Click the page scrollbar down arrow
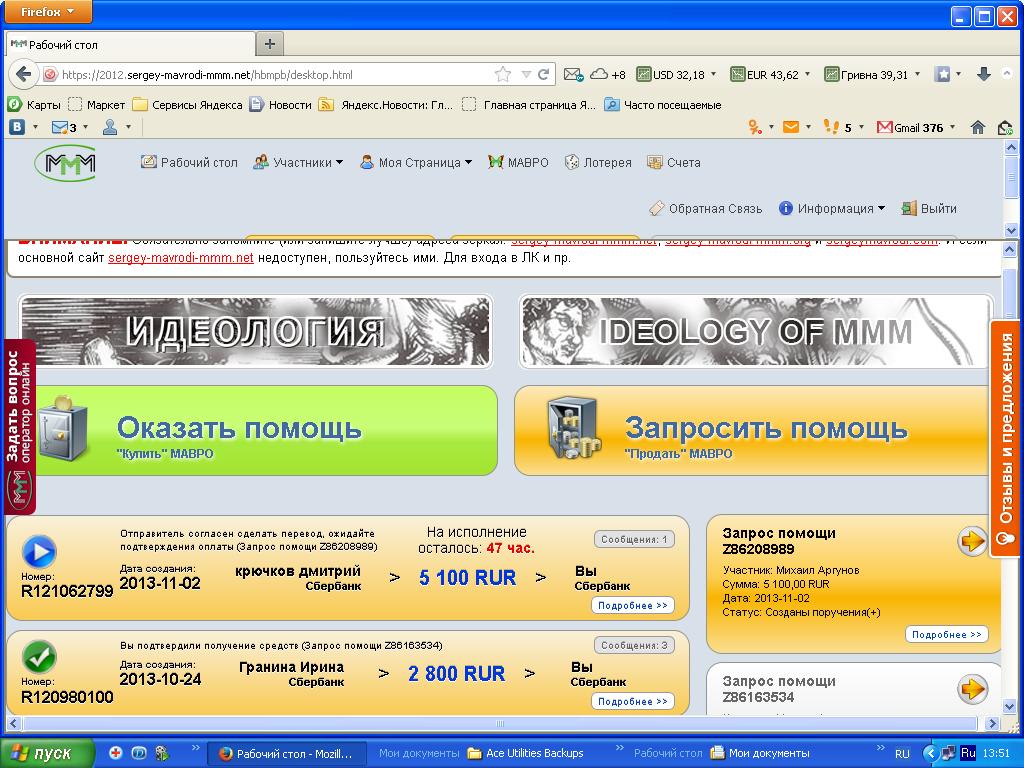The height and width of the screenshot is (768, 1024). point(1010,707)
